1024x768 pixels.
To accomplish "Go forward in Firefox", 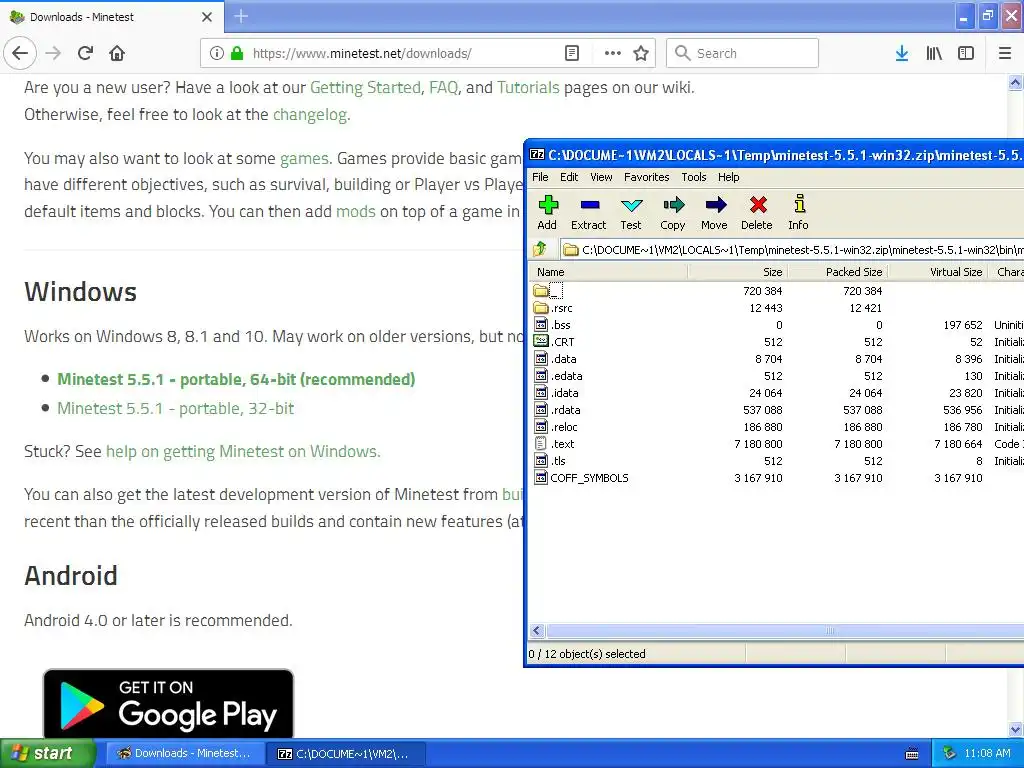I will (53, 53).
